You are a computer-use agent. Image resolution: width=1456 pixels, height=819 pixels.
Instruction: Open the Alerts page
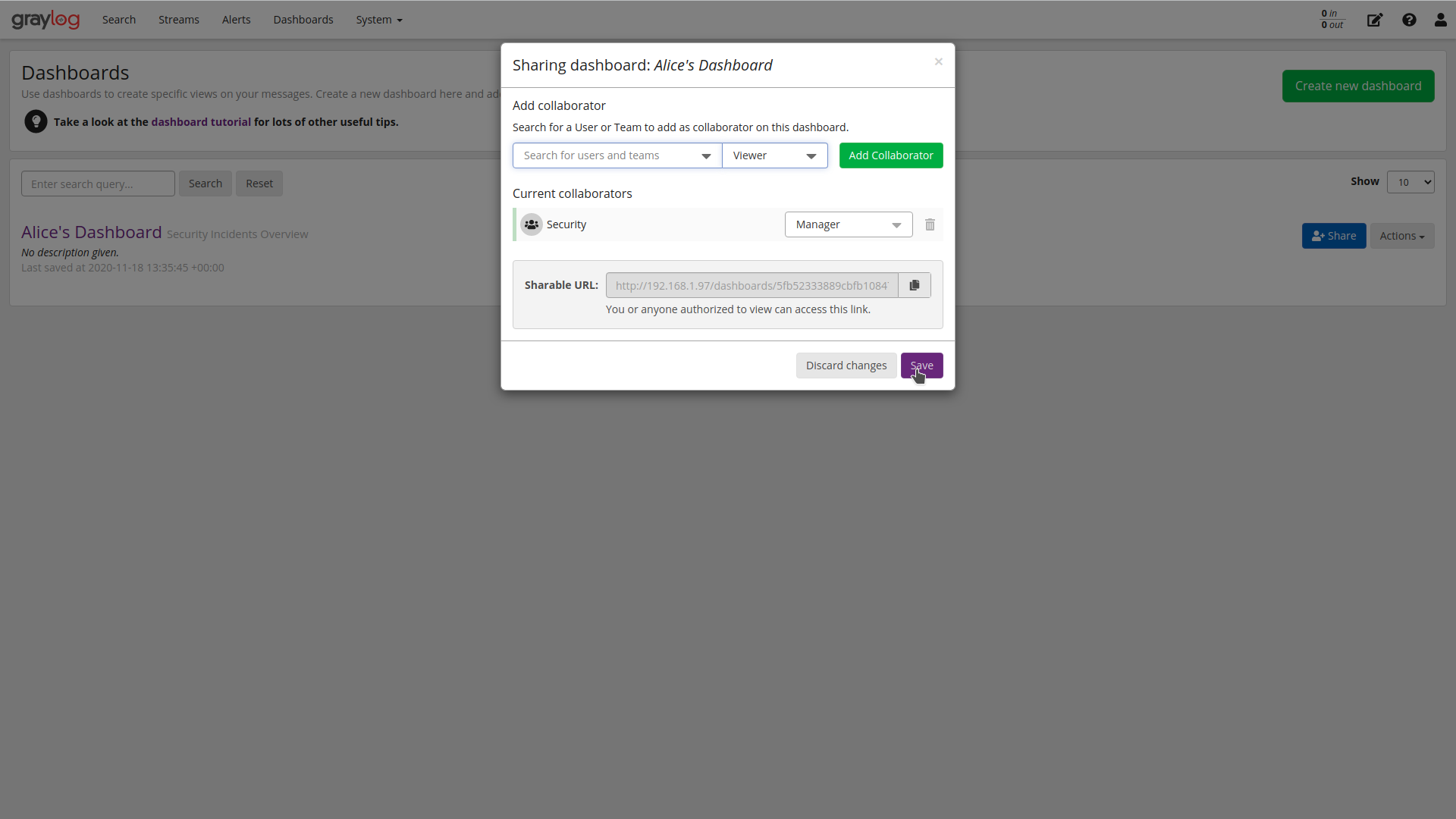click(x=236, y=19)
